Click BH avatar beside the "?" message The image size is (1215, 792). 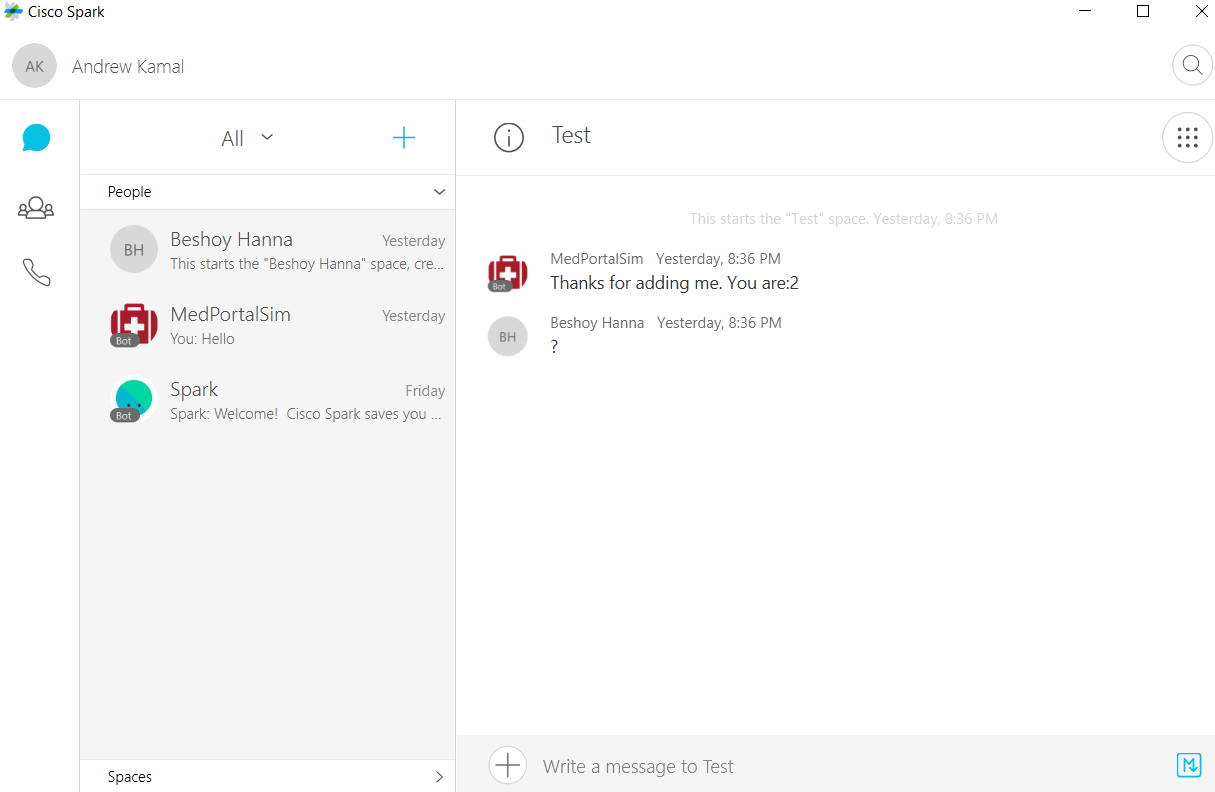pos(507,337)
